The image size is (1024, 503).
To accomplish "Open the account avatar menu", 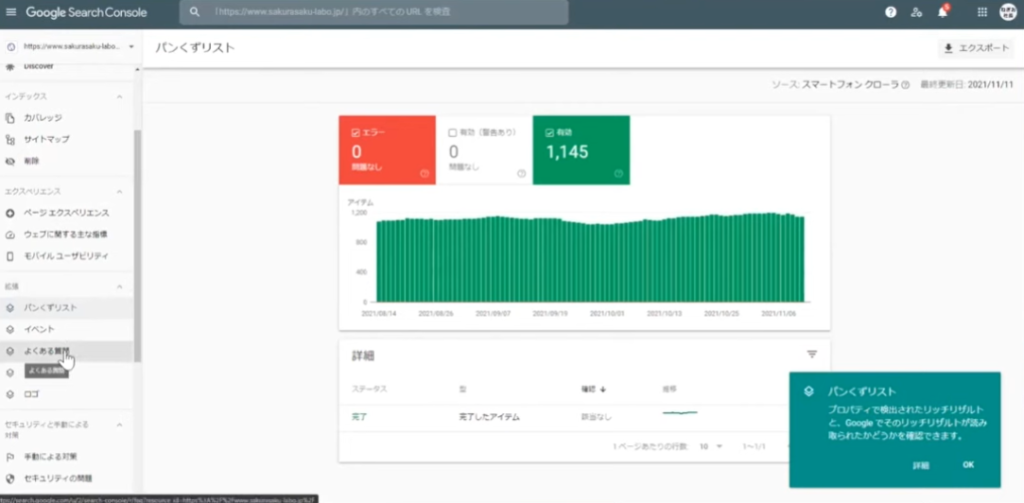I will pyautogui.click(x=1008, y=12).
